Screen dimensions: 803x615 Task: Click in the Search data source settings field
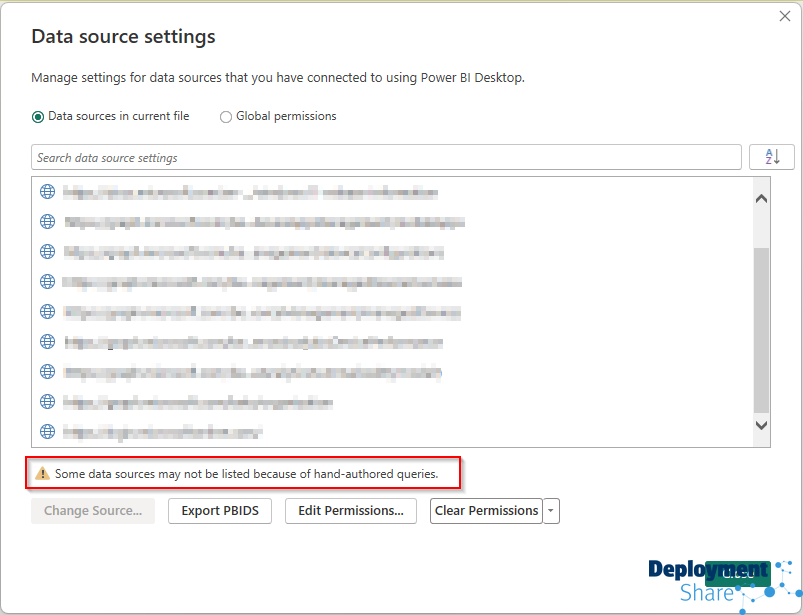click(x=385, y=158)
